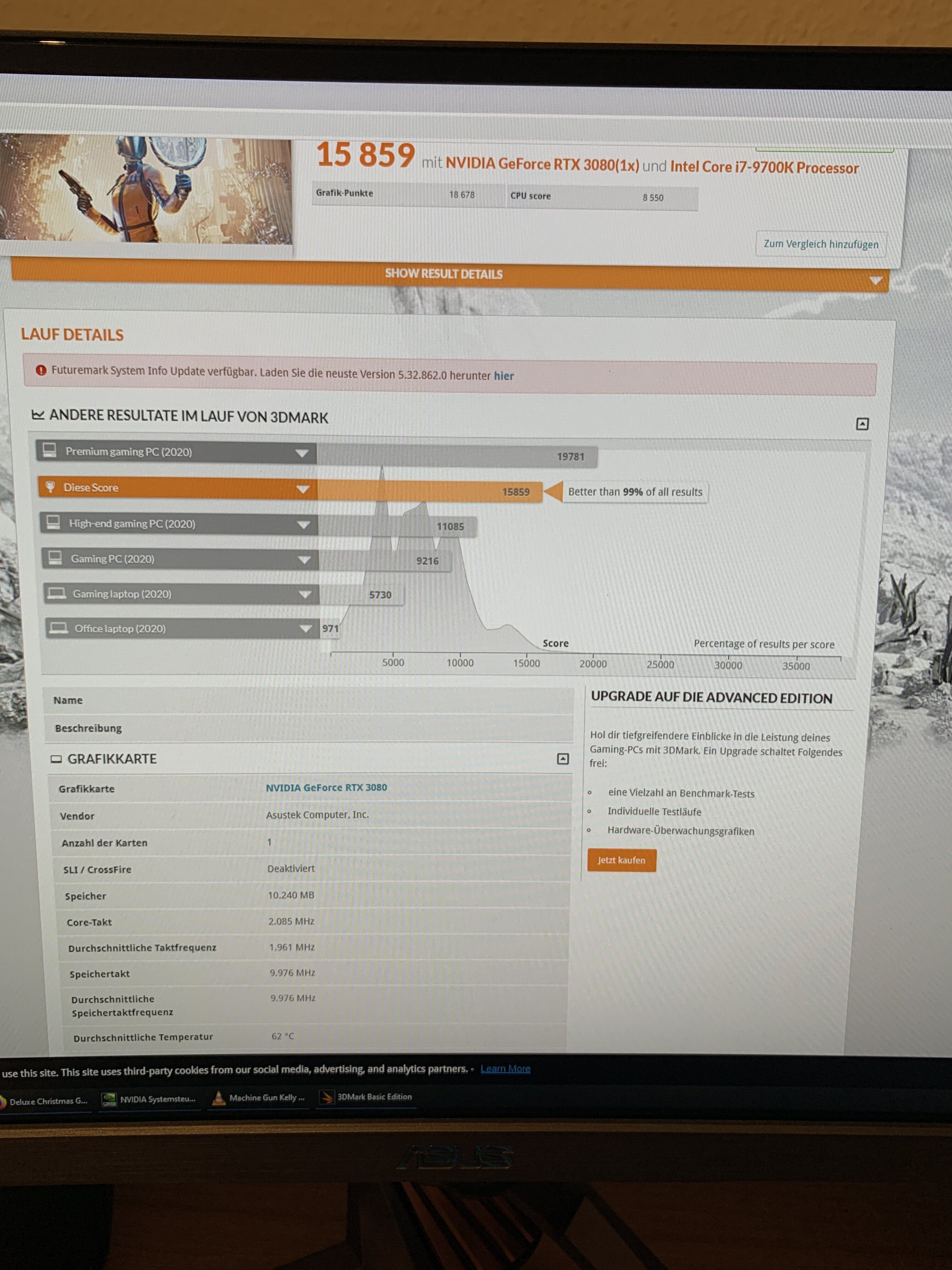The width and height of the screenshot is (952, 1270).
Task: Click the Asustek Computer, Inc. vendor value
Action: click(x=317, y=814)
